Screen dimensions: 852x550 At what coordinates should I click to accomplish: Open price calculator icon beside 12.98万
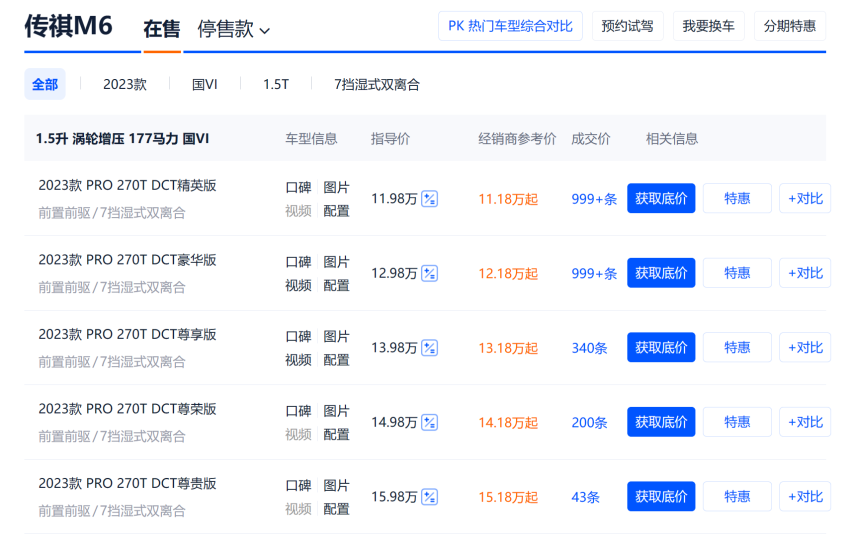[429, 273]
